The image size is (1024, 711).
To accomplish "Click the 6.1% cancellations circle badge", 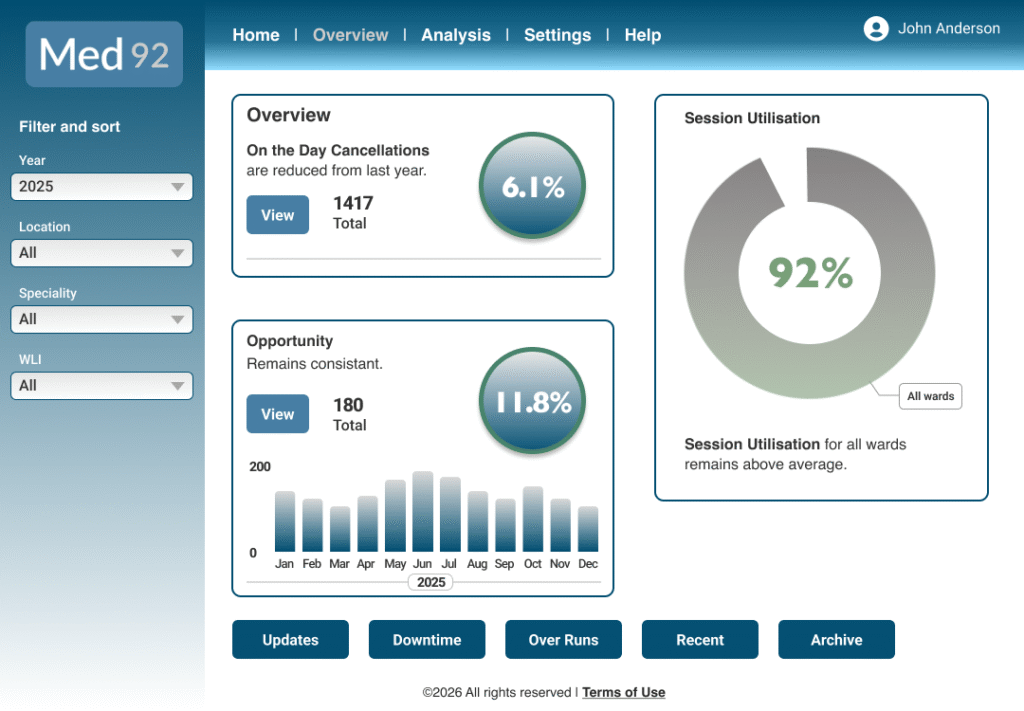I will pos(532,187).
